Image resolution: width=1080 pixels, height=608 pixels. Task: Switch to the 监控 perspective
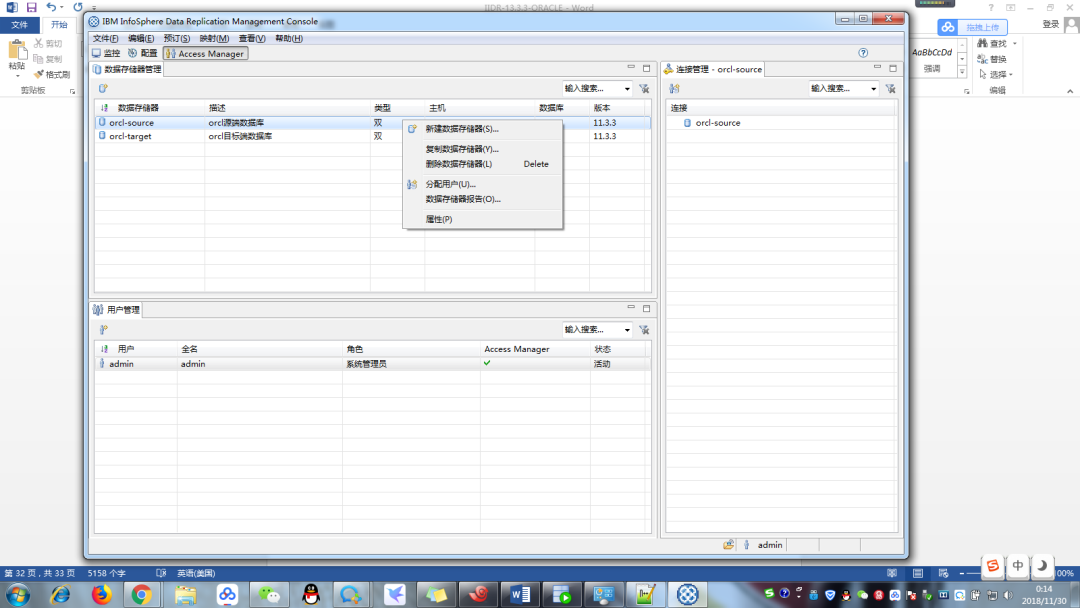(x=106, y=54)
